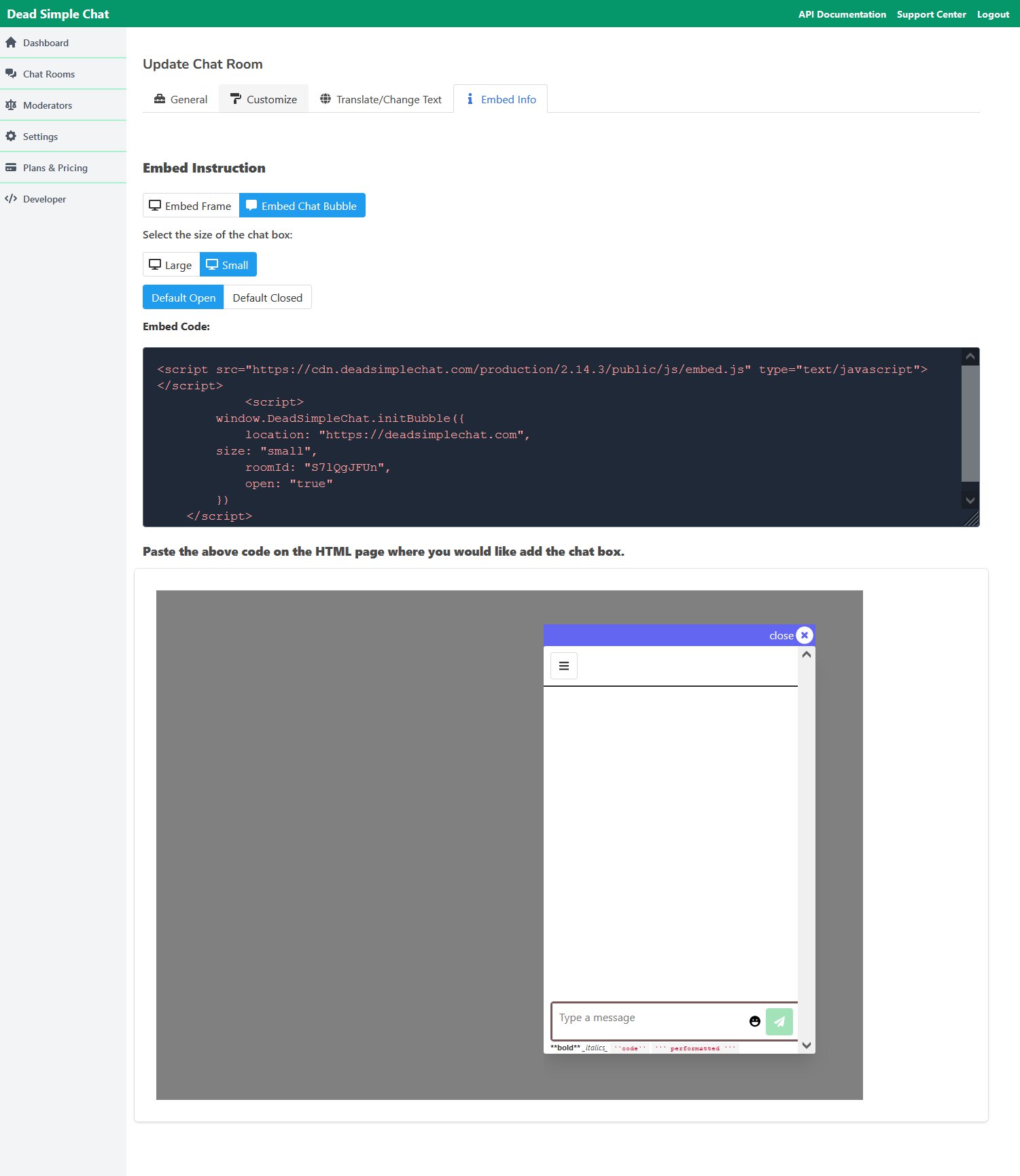
Task: Select the Embed Info tab
Action: (x=501, y=99)
